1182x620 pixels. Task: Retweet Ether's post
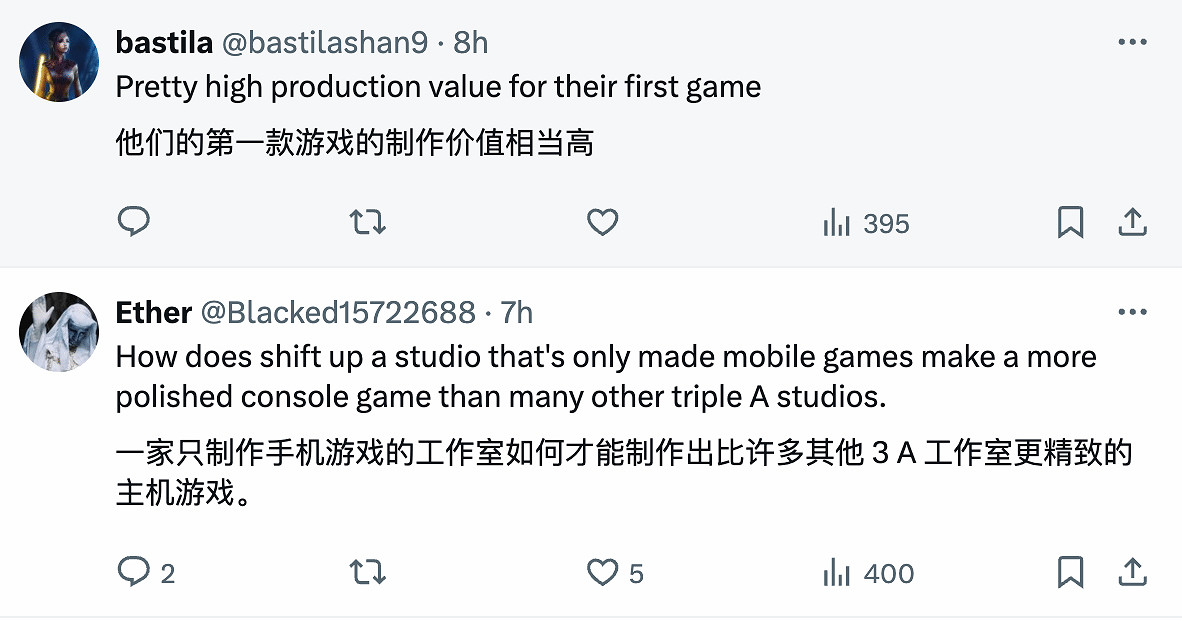point(367,572)
